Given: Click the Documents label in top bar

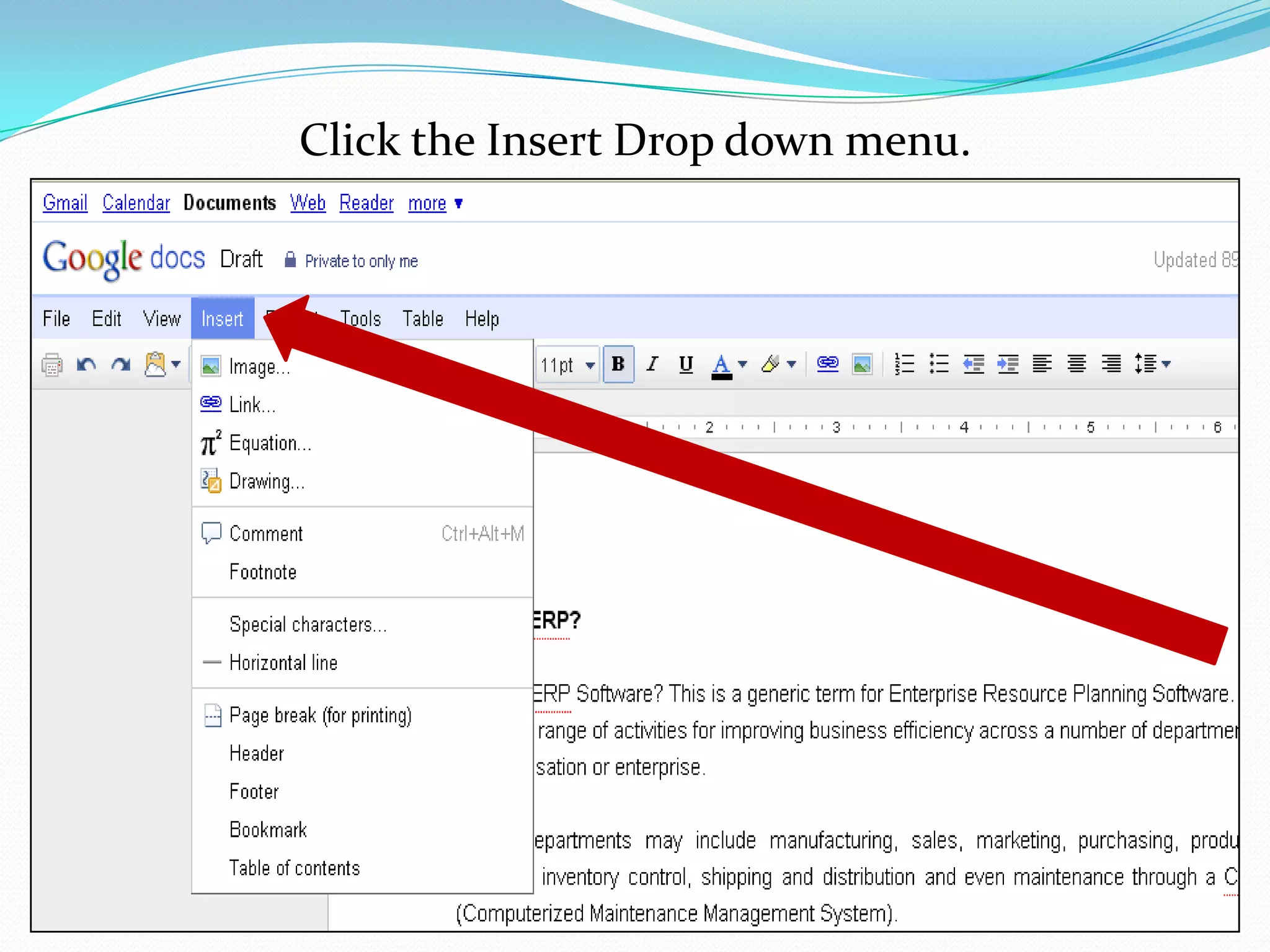Looking at the screenshot, I should point(229,203).
